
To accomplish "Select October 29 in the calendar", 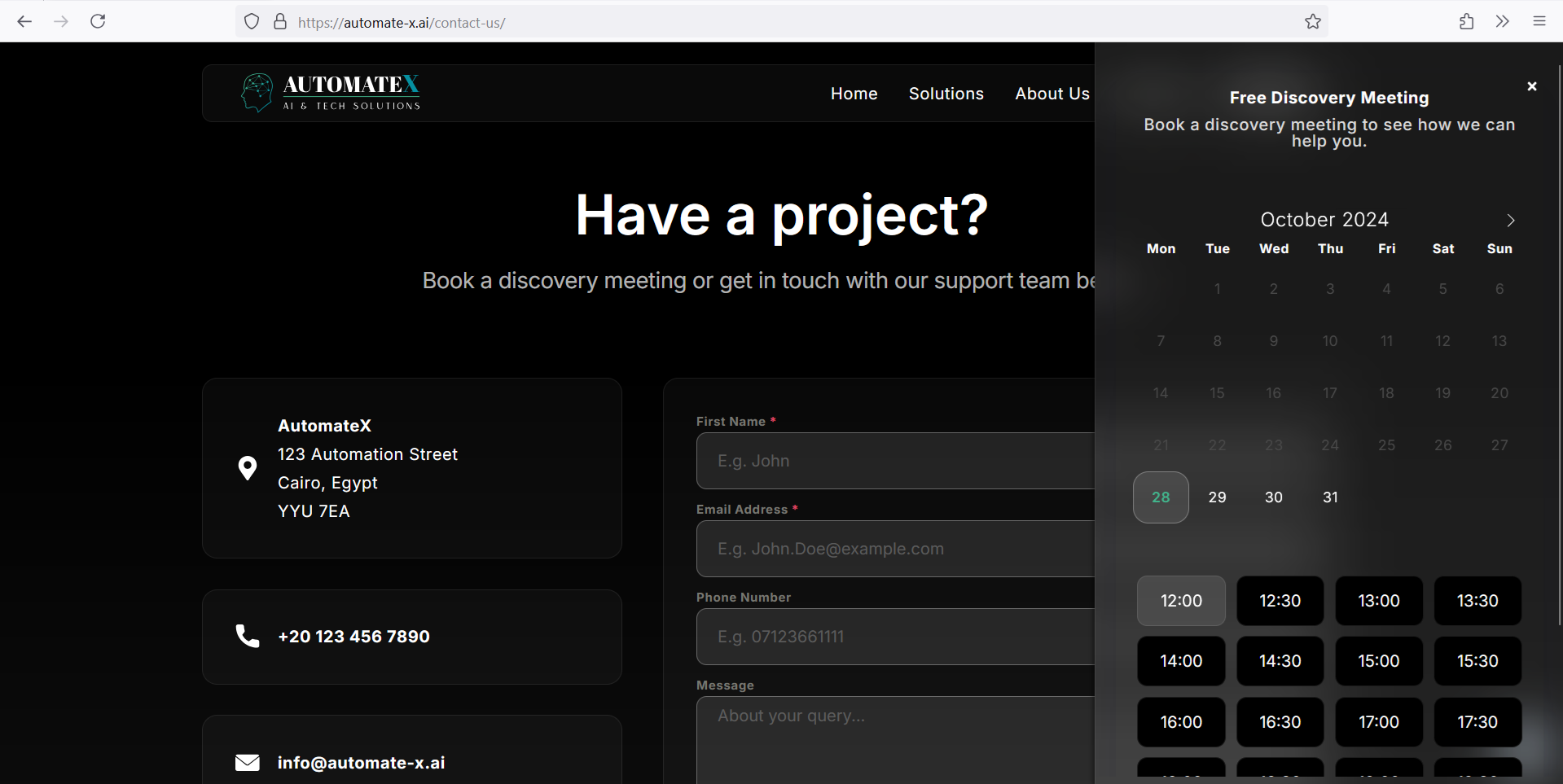I will 1217,497.
